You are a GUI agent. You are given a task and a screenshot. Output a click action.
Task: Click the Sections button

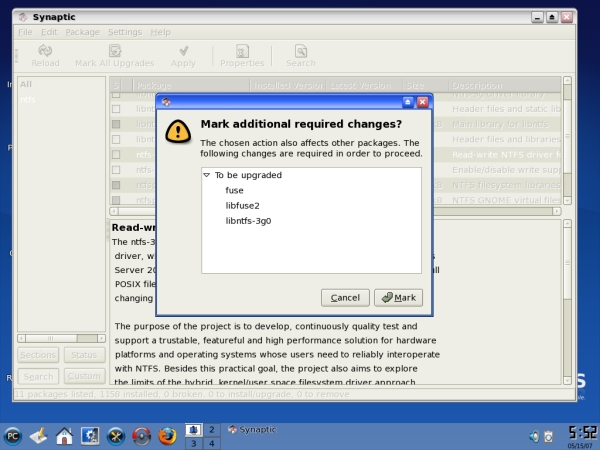[38, 355]
